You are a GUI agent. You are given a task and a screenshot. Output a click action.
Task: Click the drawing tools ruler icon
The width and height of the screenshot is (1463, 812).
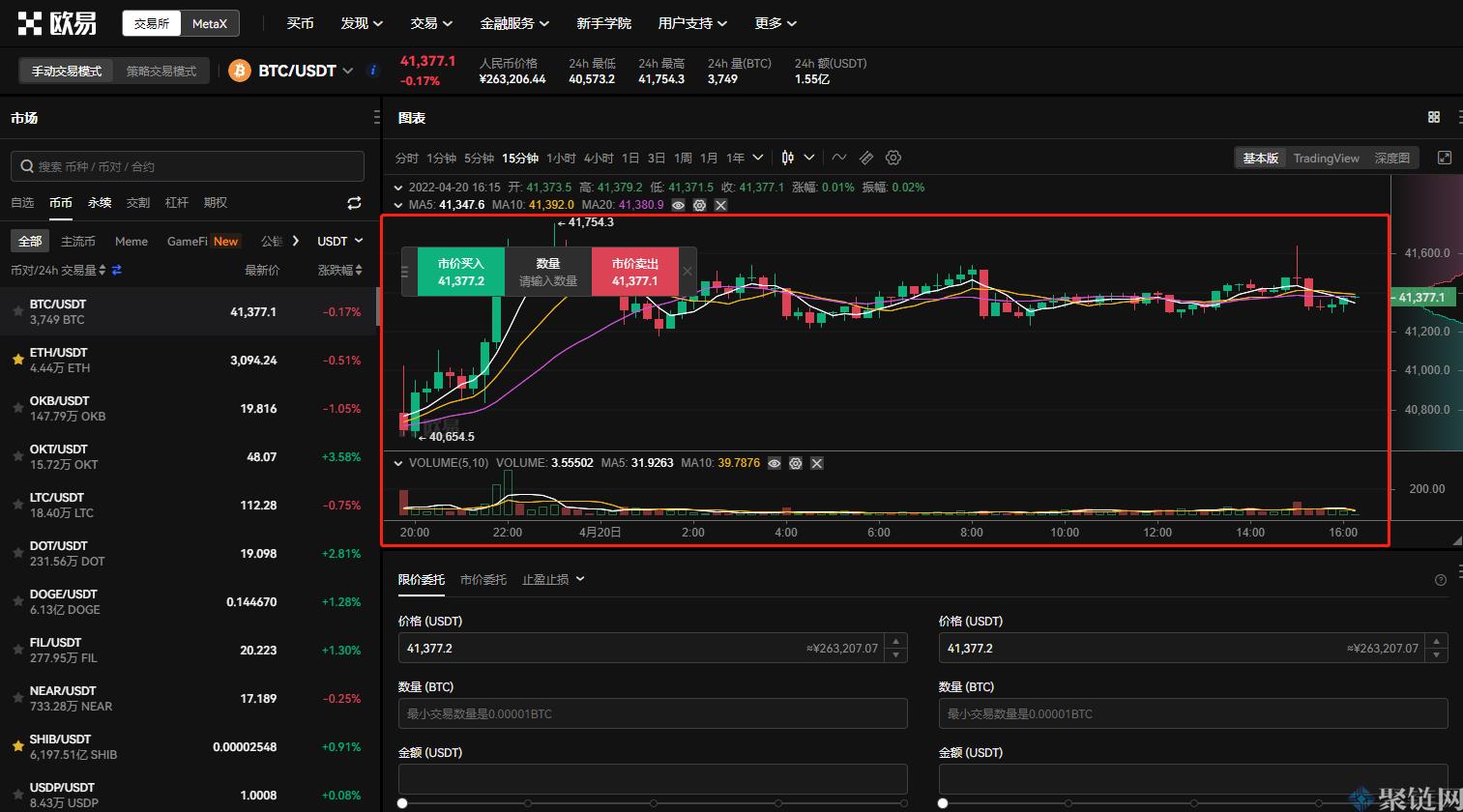pos(866,158)
